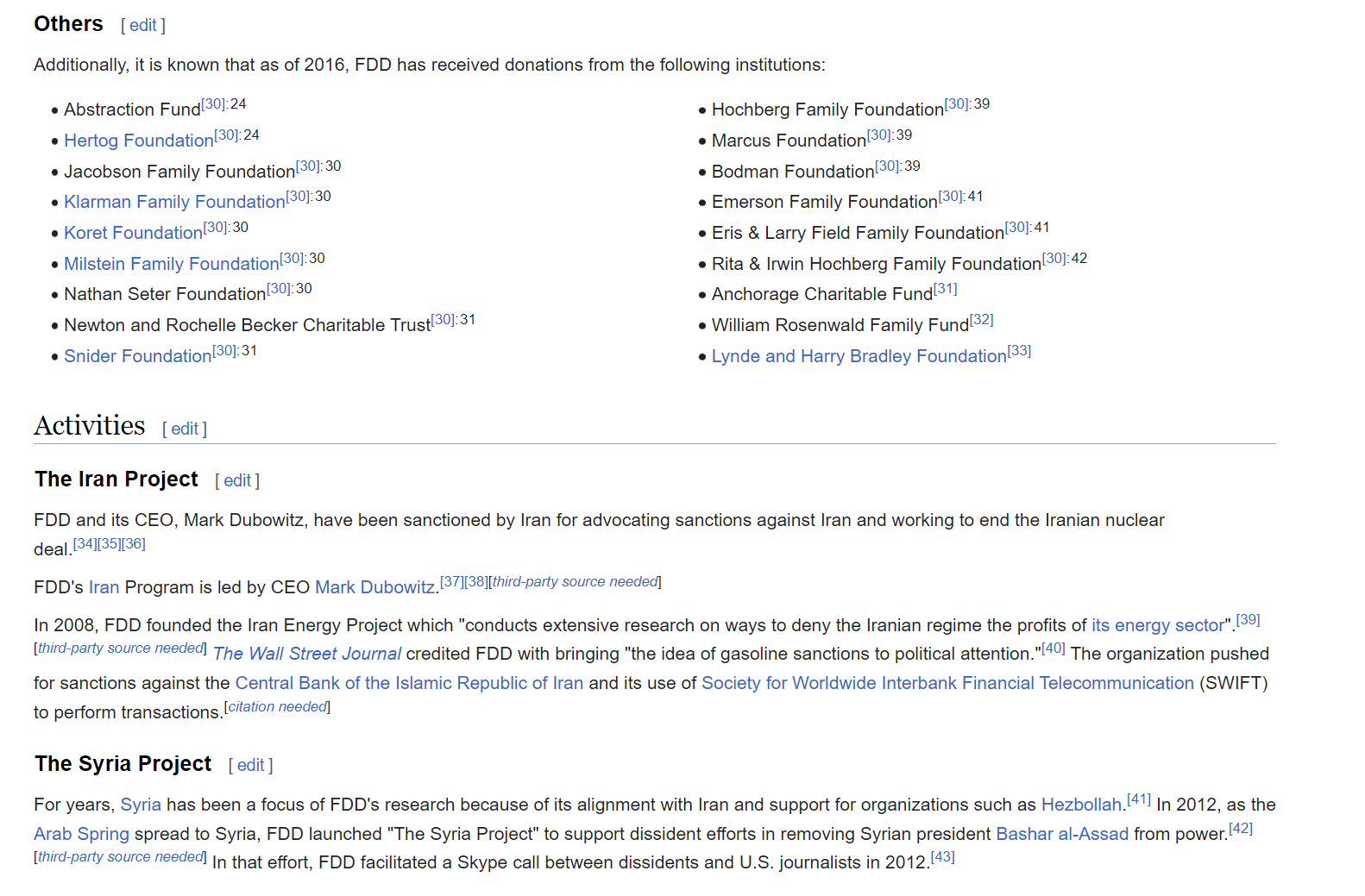1365x896 pixels.
Task: Open the edit link beside Activities heading
Action: tap(185, 429)
